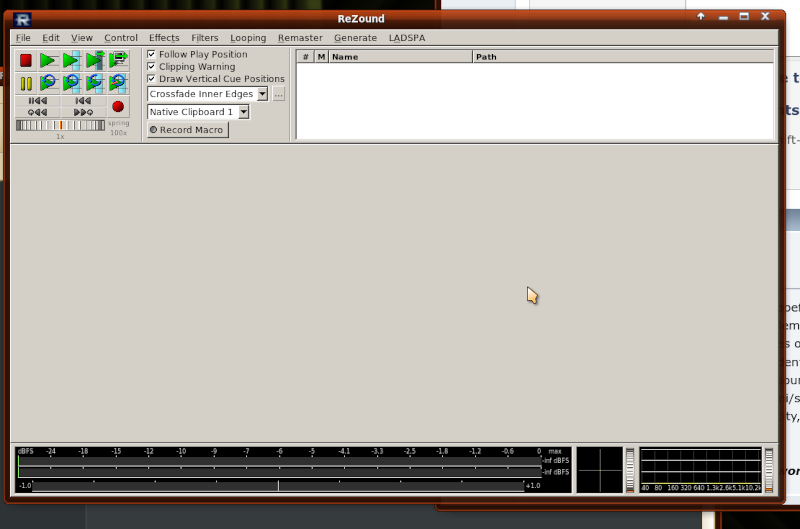Disable the Follow Play Position checkbox
The height and width of the screenshot is (529, 800).
click(152, 55)
